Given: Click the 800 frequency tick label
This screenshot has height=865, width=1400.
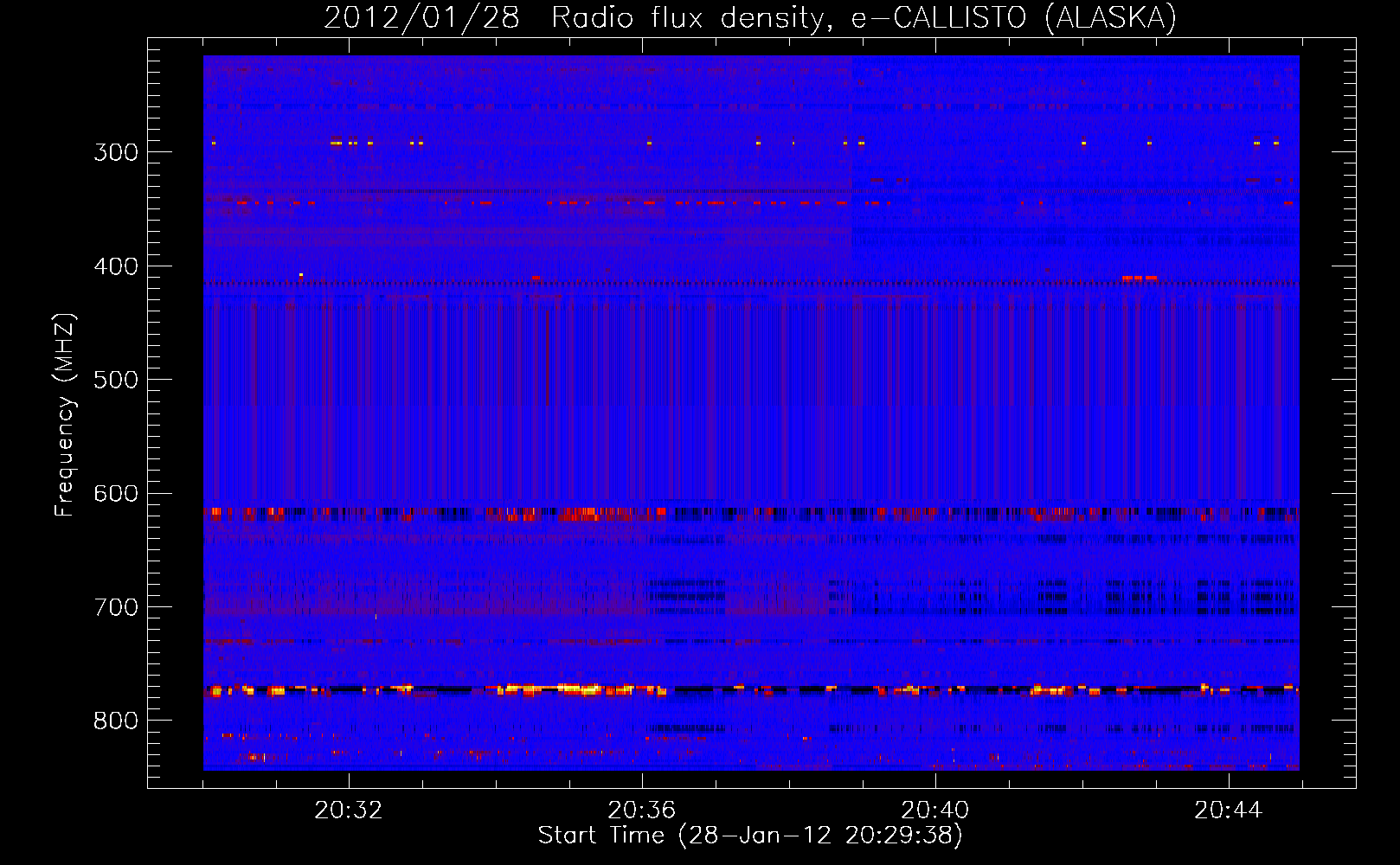Looking at the screenshot, I should click(116, 721).
